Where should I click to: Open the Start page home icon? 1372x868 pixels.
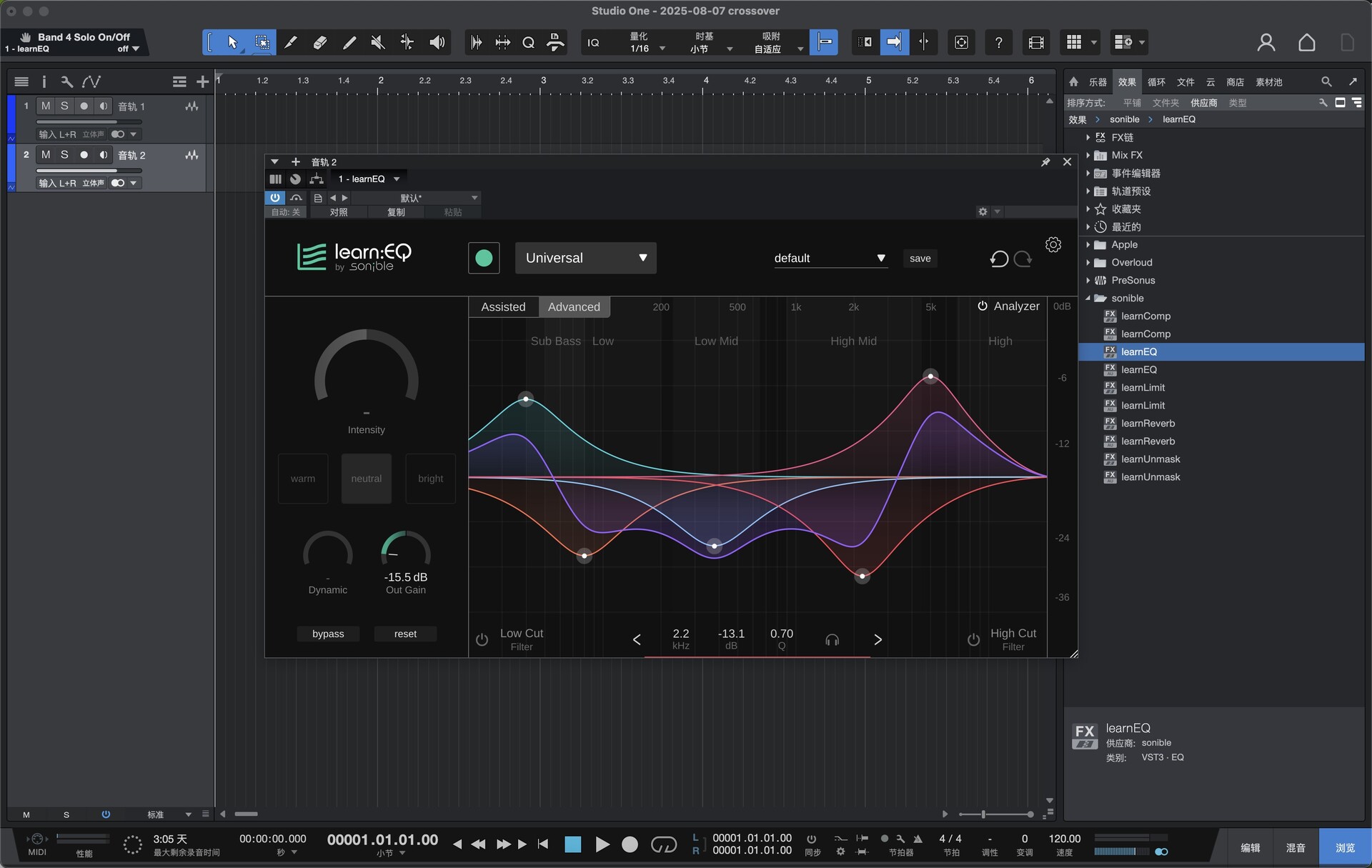pos(1306,43)
